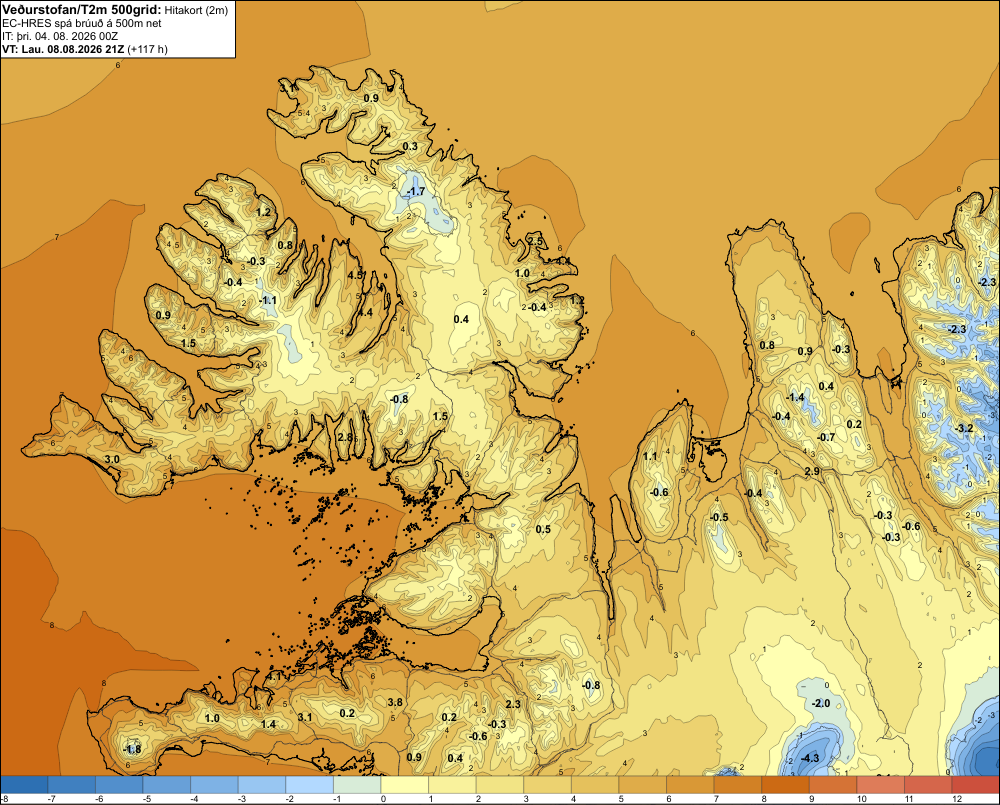Viewport: 1000px width, 805px height.
Task: Select legend swatch between 0 and 1
Action: click(405, 785)
